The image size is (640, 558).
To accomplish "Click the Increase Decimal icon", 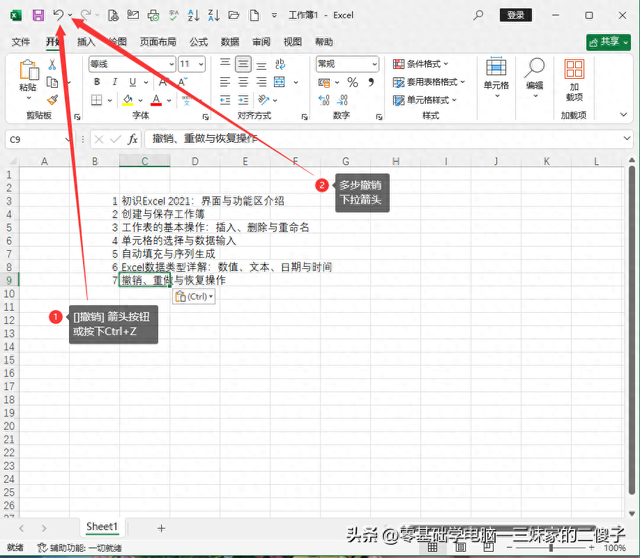I will 324,100.
